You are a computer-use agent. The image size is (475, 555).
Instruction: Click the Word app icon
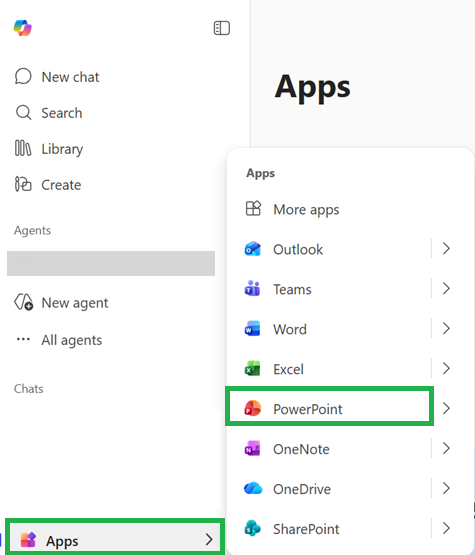click(x=252, y=329)
